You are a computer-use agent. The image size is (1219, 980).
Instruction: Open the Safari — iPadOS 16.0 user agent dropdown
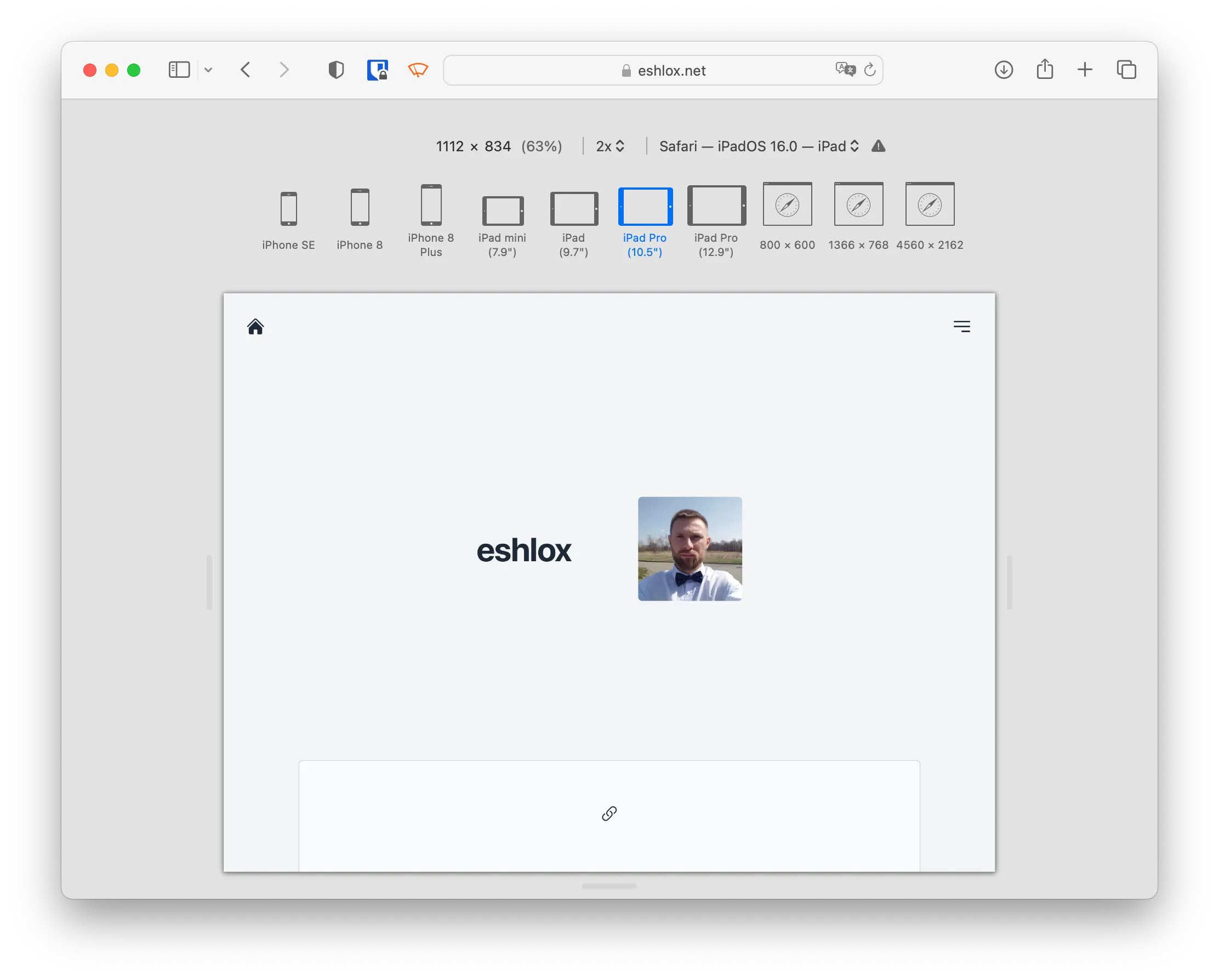[759, 146]
